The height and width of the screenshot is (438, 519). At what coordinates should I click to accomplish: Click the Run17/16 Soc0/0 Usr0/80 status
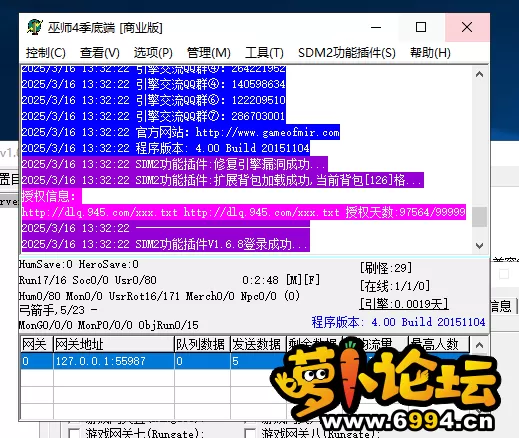(x=88, y=280)
